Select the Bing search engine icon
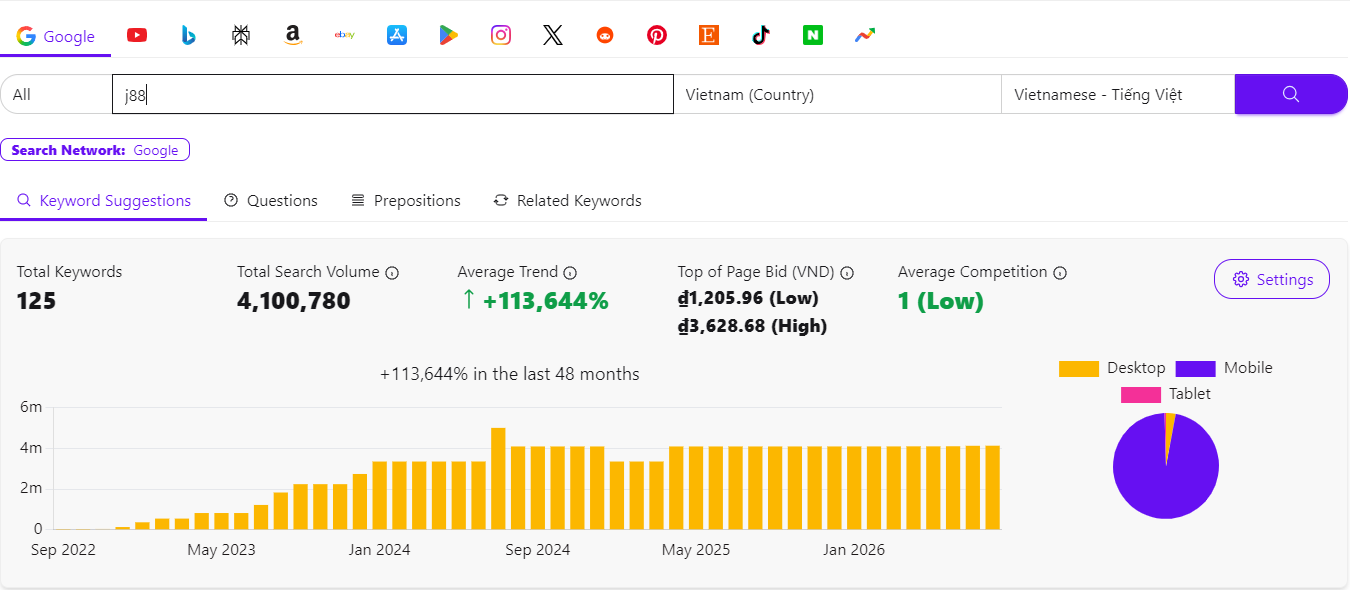The image size is (1350, 590). 188,36
